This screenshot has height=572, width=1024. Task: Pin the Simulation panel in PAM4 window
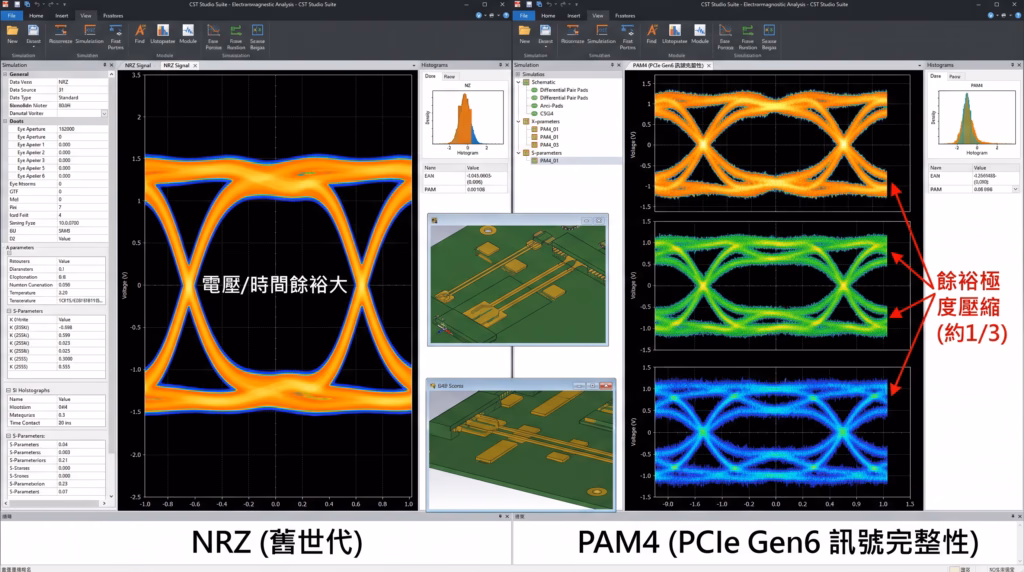[612, 65]
